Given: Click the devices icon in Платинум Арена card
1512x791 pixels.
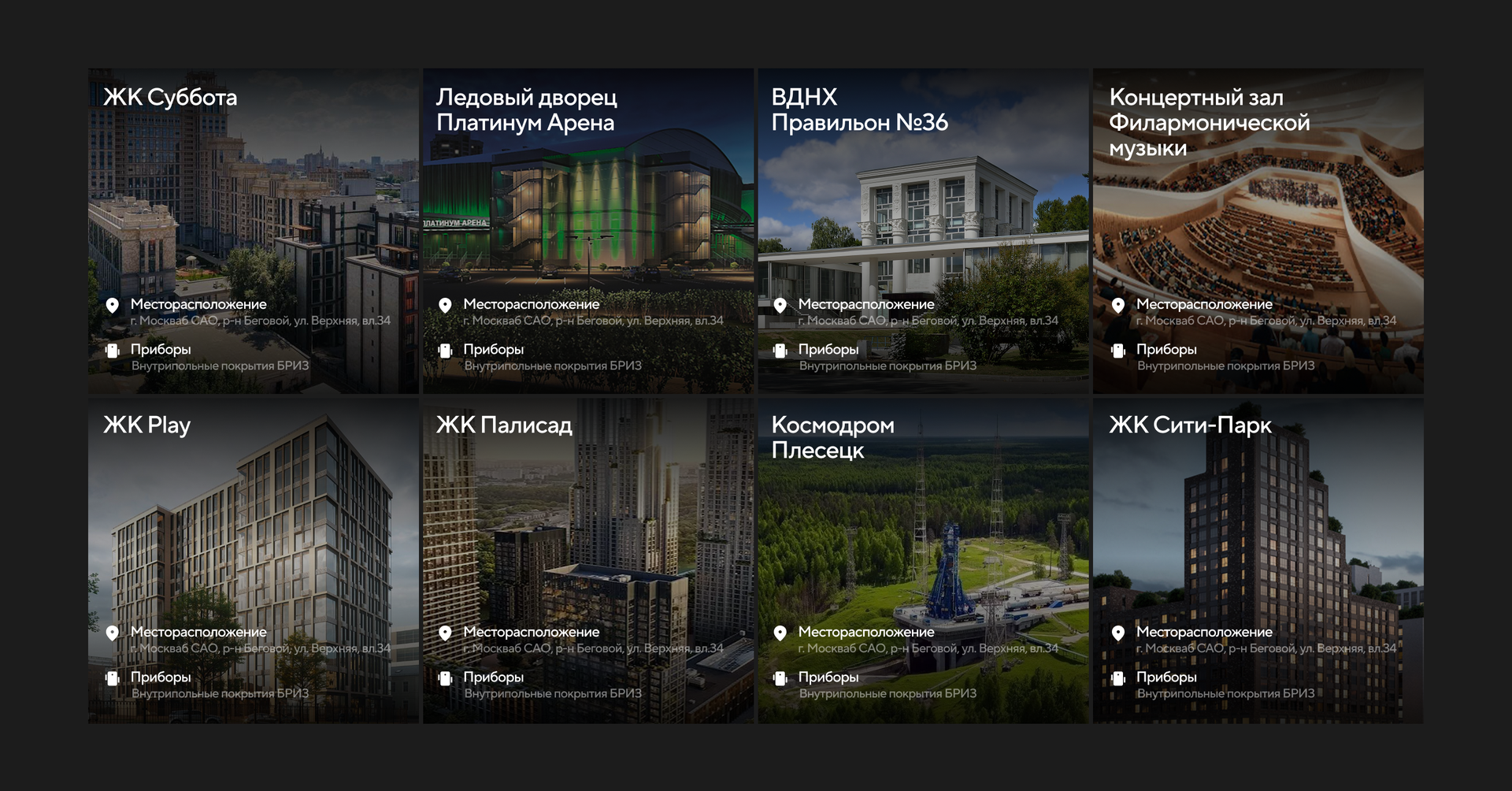Looking at the screenshot, I should pyautogui.click(x=445, y=351).
